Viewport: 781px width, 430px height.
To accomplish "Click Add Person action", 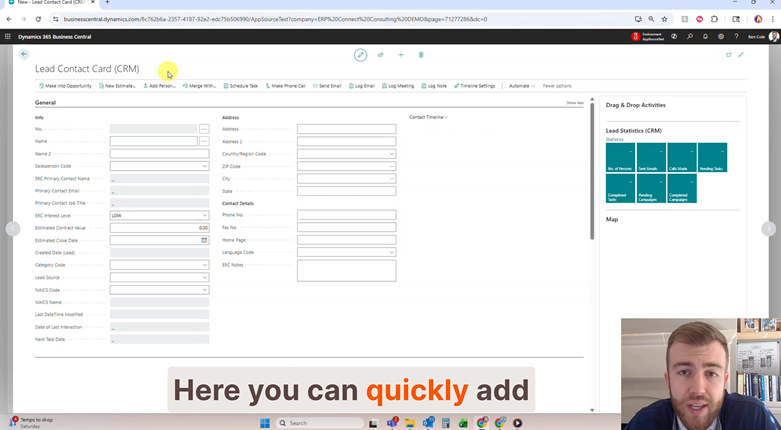I will click(159, 86).
